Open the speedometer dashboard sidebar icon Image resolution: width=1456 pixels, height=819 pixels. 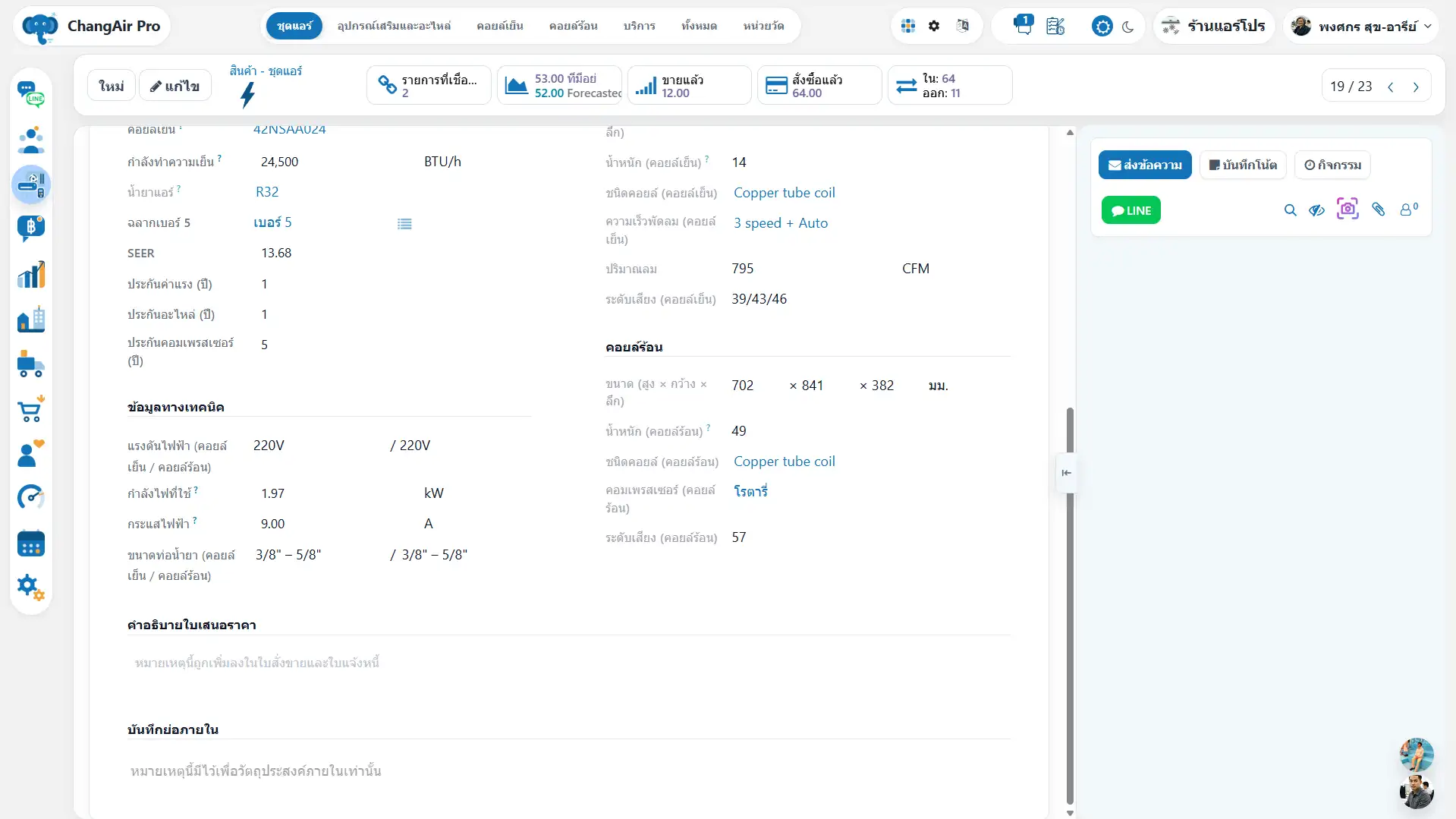(x=31, y=498)
